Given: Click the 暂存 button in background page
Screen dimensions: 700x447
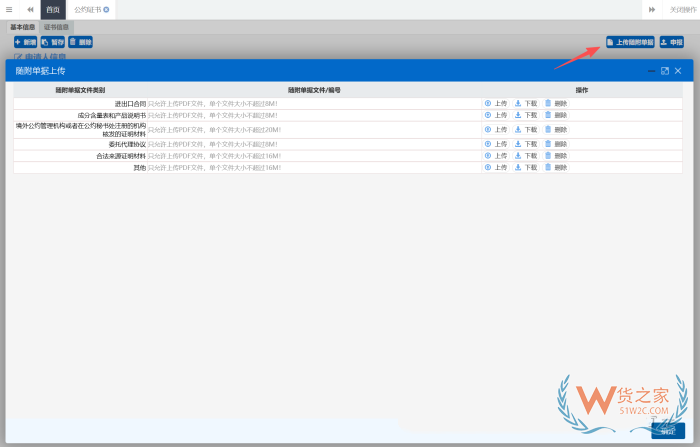Looking at the screenshot, I should click(x=53, y=42).
